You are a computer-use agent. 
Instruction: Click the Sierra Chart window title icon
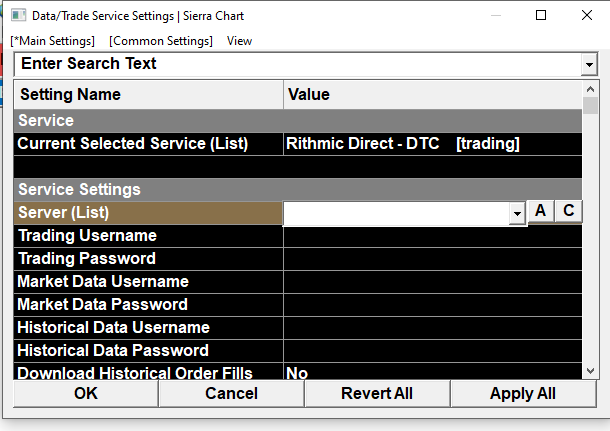(18, 16)
